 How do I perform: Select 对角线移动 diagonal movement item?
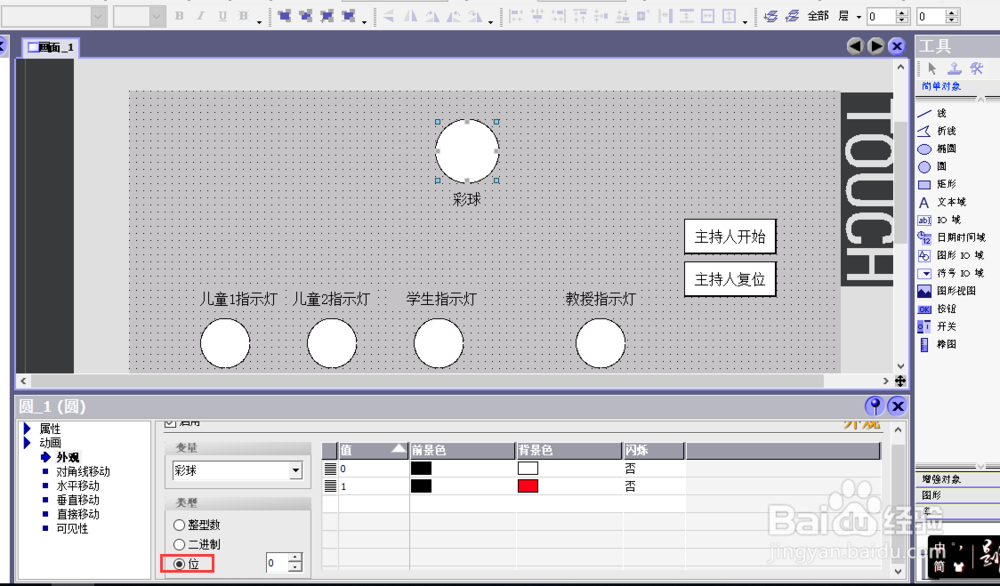(x=83, y=472)
